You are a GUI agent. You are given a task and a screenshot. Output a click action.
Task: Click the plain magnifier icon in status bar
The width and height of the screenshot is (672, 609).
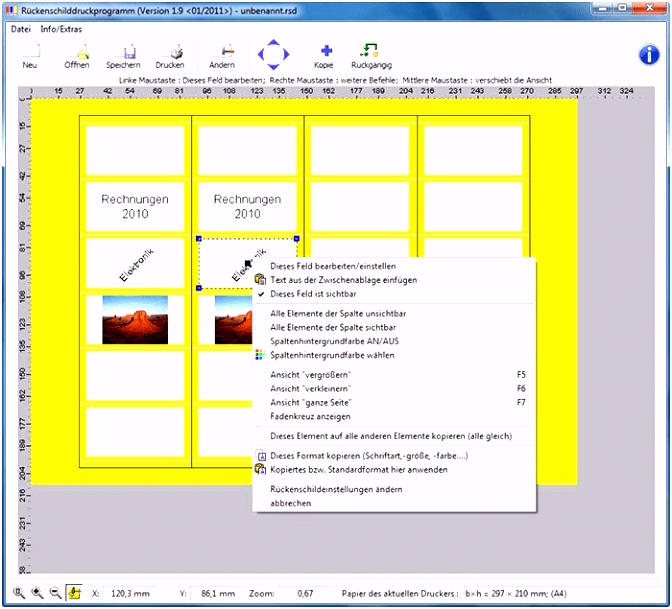click(19, 593)
